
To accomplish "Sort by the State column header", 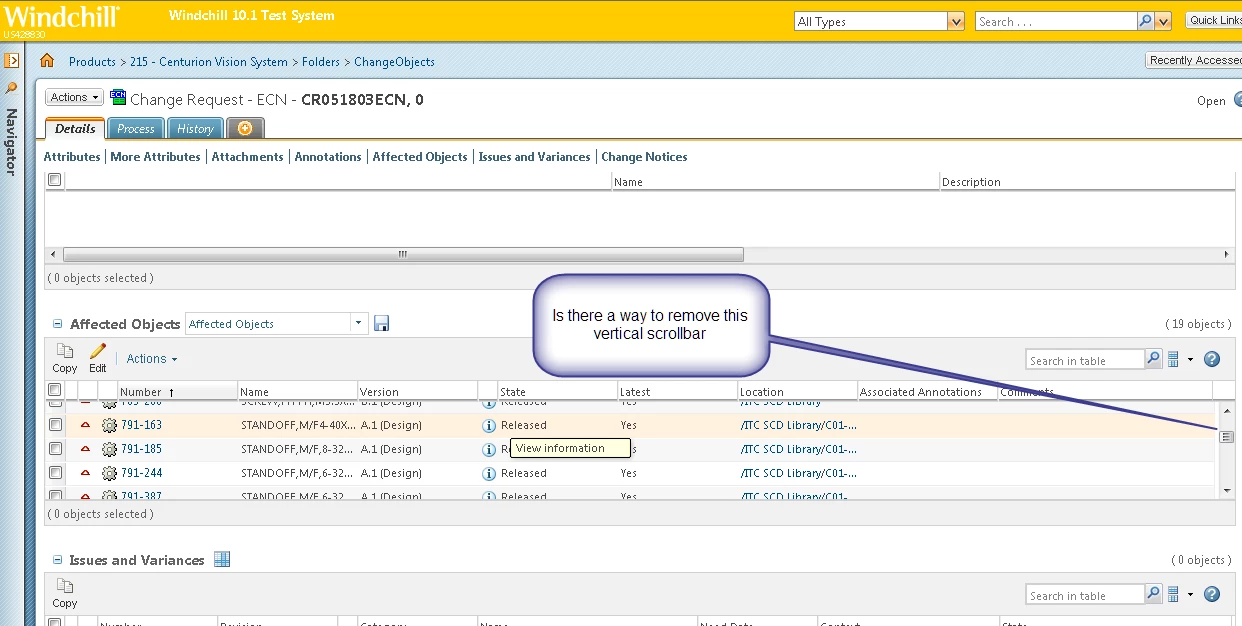I will [557, 391].
